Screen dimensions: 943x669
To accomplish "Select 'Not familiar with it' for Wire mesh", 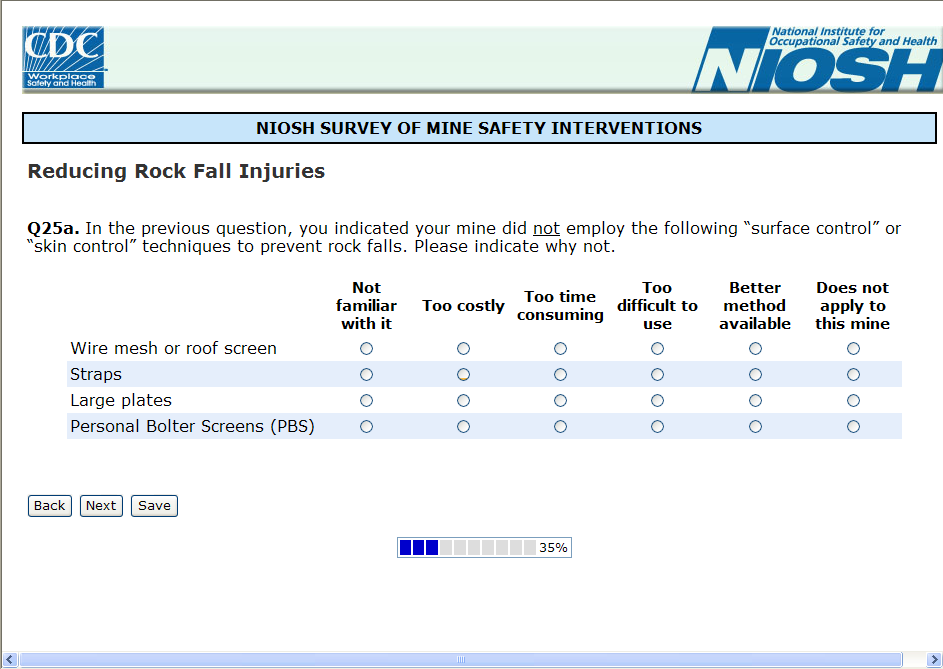I will 366,348.
